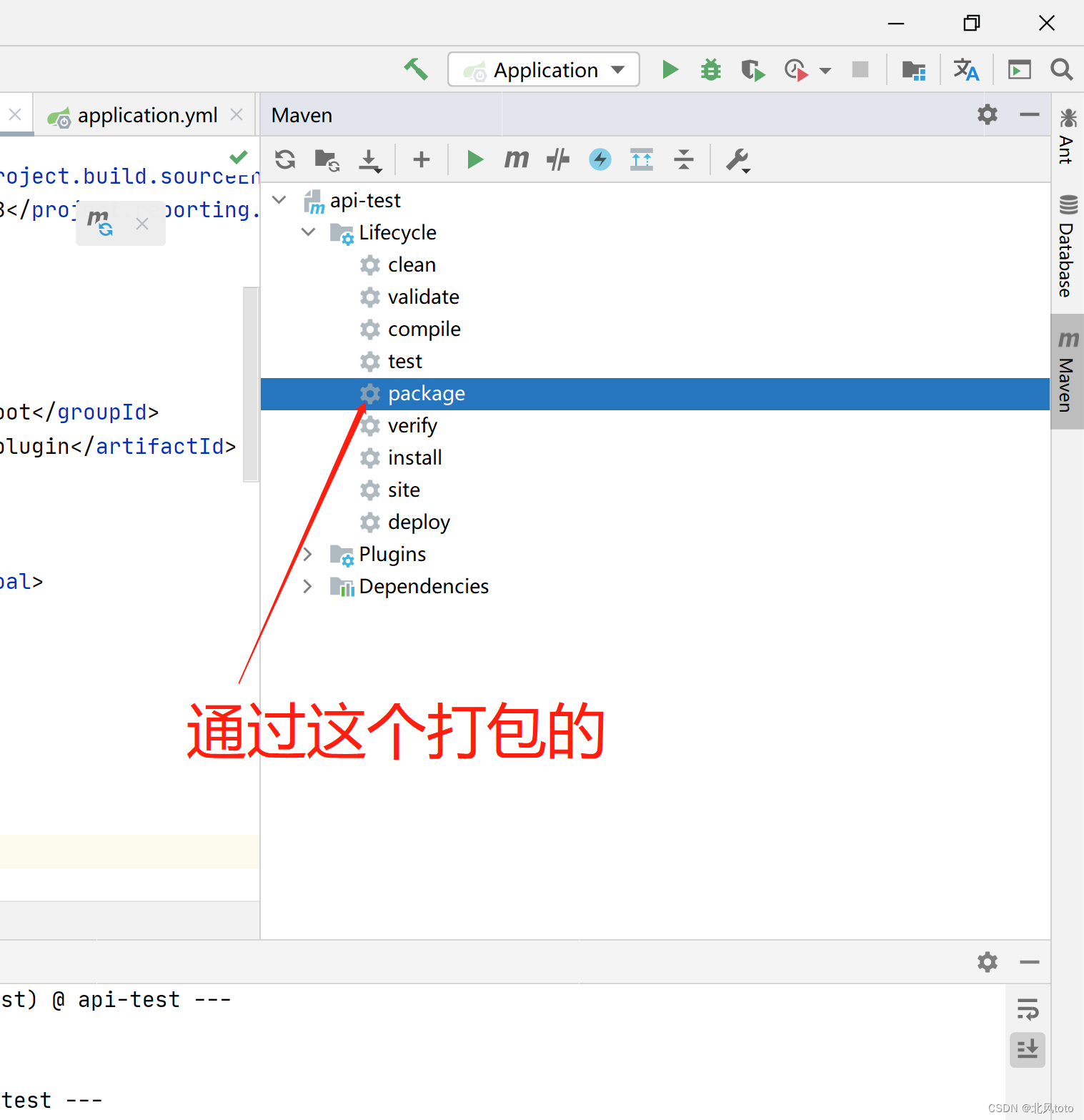Click the api-test console output line
Image resolution: width=1084 pixels, height=1120 pixels.
click(x=116, y=999)
